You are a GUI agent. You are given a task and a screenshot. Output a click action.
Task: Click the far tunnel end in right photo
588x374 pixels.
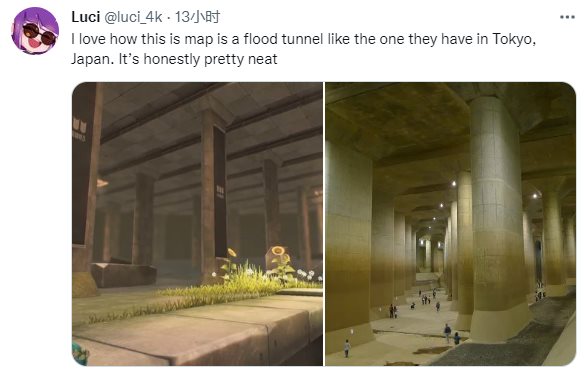[429, 257]
